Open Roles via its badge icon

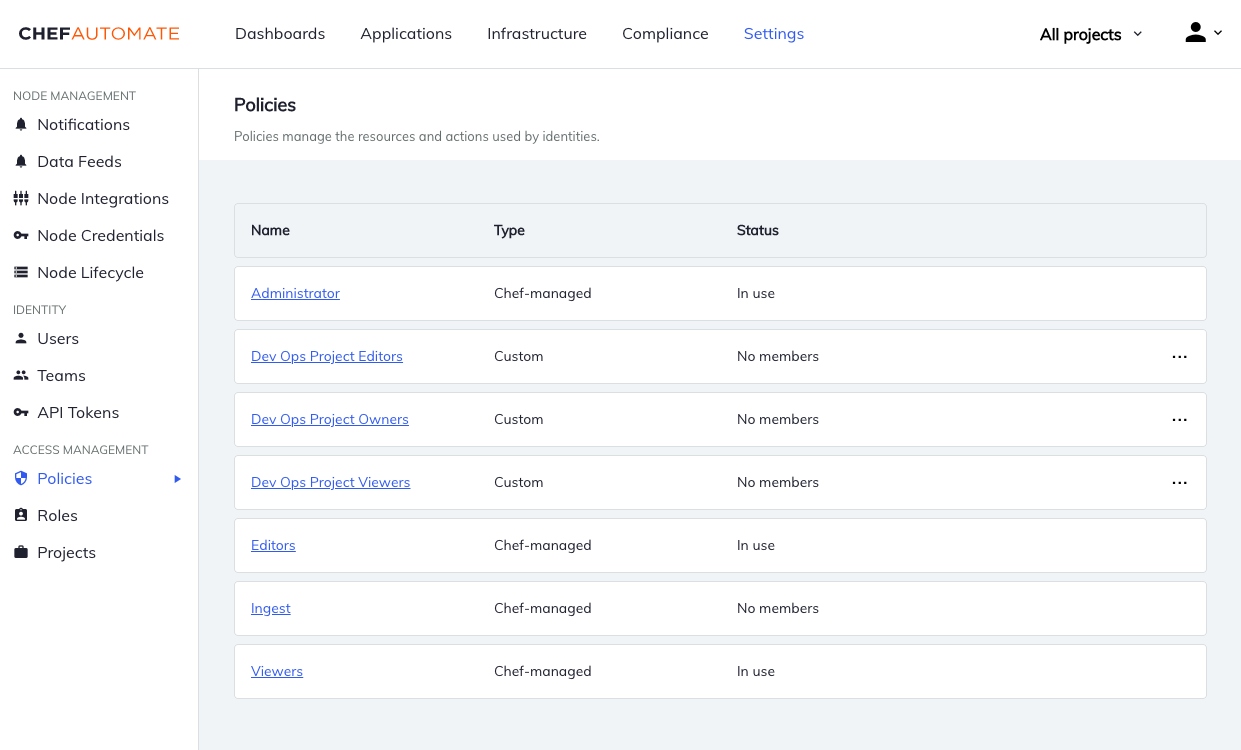point(21,515)
